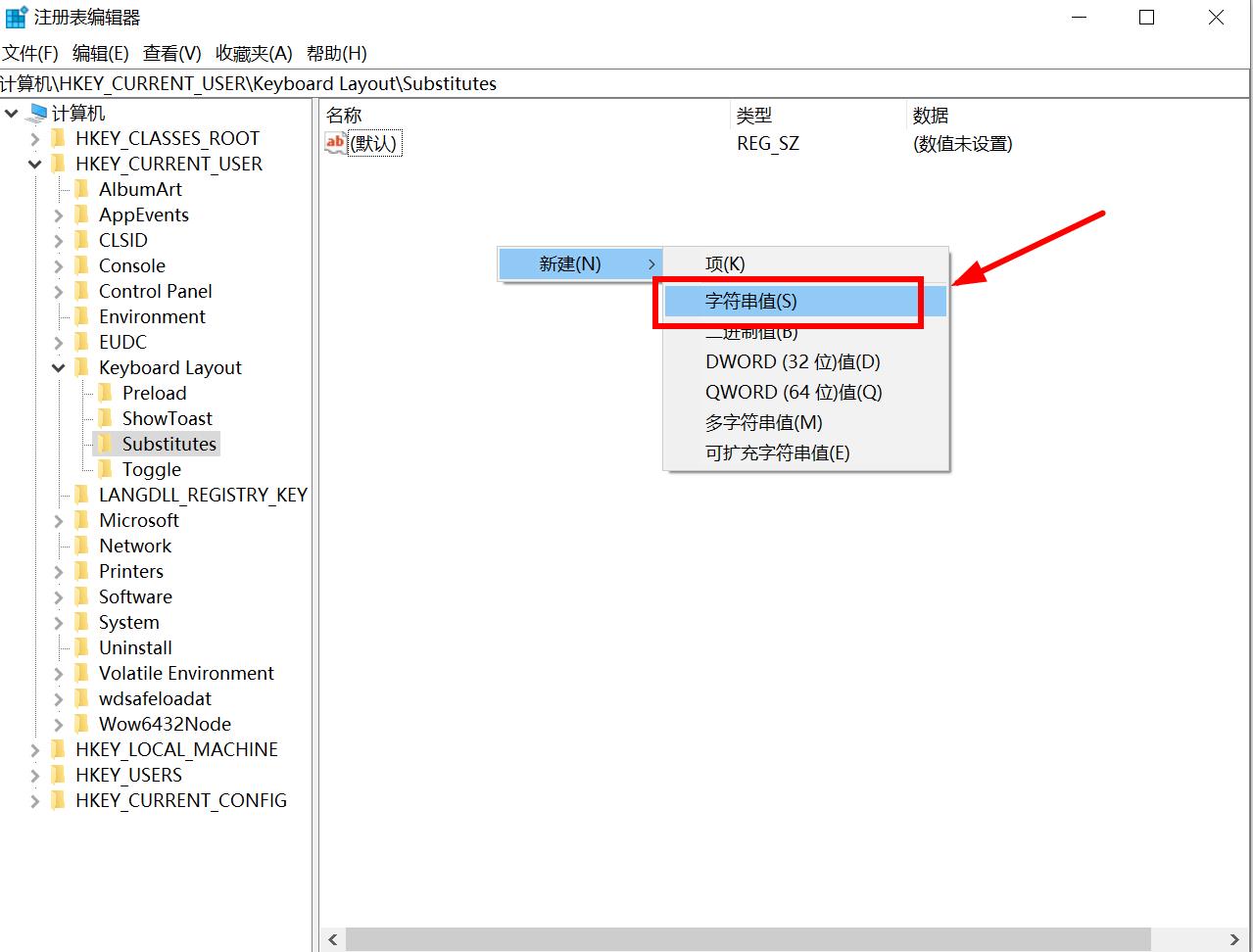1253x952 pixels.
Task: Click the Substitutes folder icon
Action: pyautogui.click(x=106, y=444)
